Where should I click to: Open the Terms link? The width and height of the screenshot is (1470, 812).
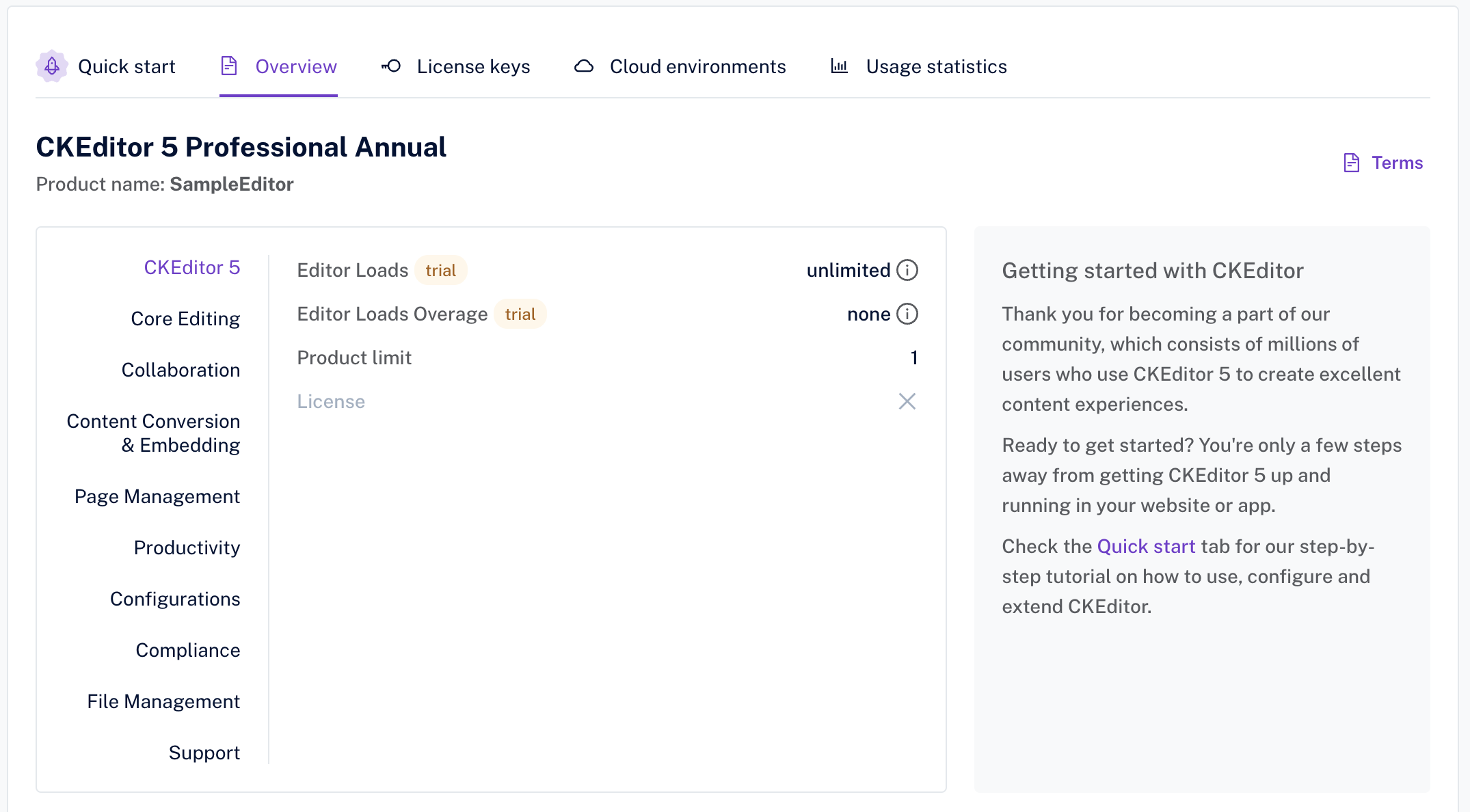point(1383,163)
